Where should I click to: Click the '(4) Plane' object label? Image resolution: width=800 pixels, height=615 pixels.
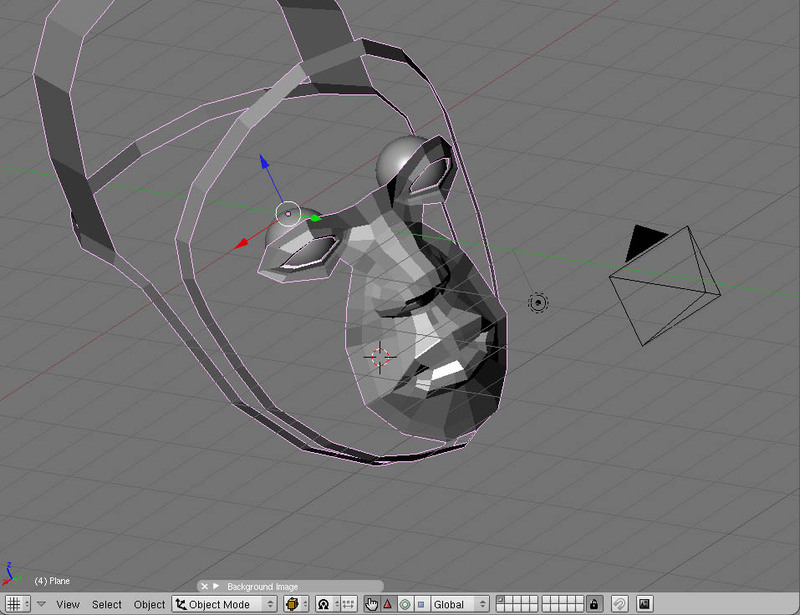click(x=52, y=581)
